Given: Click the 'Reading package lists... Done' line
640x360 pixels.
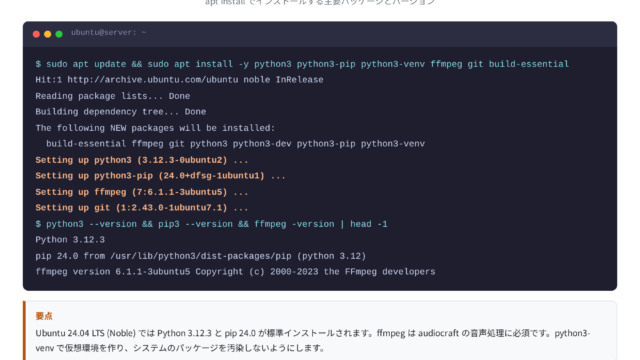Looking at the screenshot, I should coord(113,96).
